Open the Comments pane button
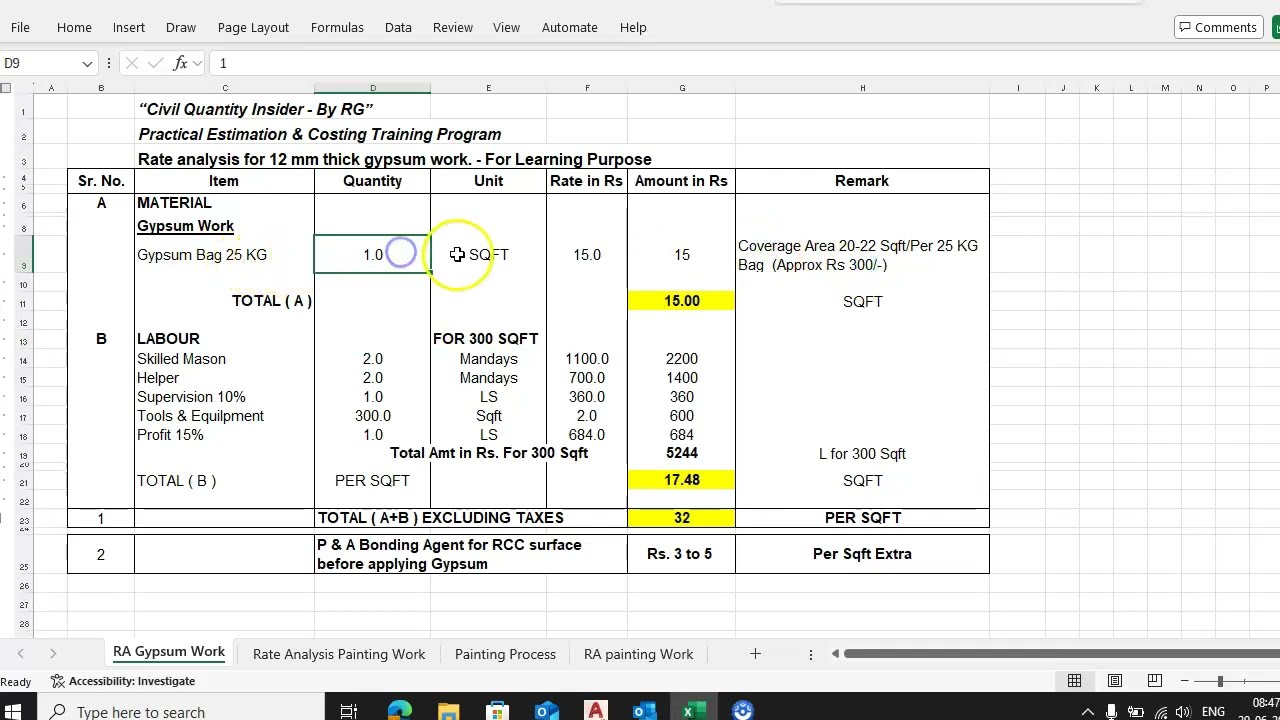Image resolution: width=1280 pixels, height=720 pixels. pyautogui.click(x=1217, y=27)
